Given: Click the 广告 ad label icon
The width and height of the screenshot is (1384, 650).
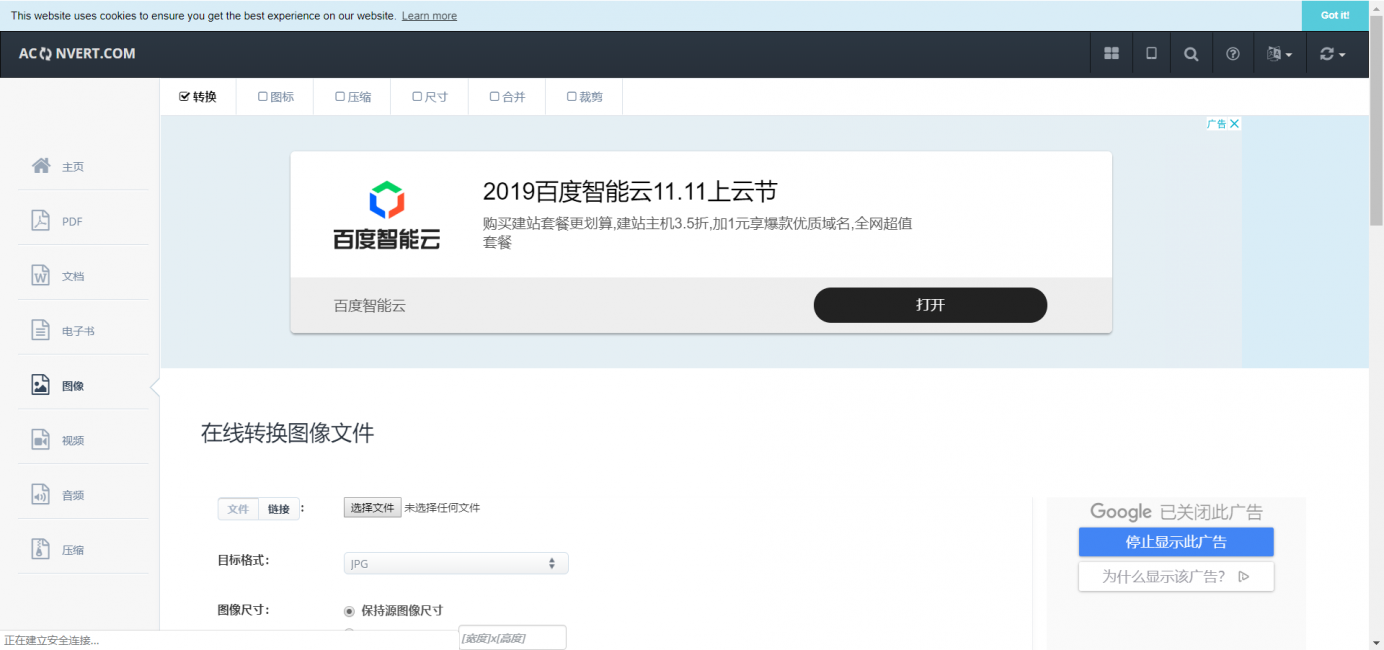Looking at the screenshot, I should (1216, 124).
